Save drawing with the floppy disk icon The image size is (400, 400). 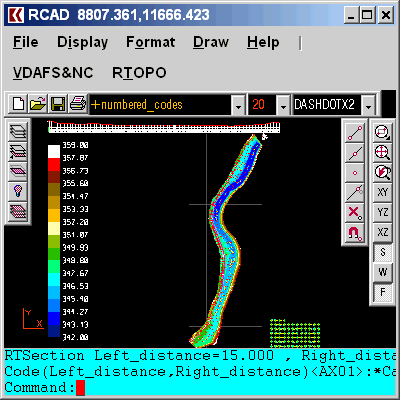click(58, 104)
